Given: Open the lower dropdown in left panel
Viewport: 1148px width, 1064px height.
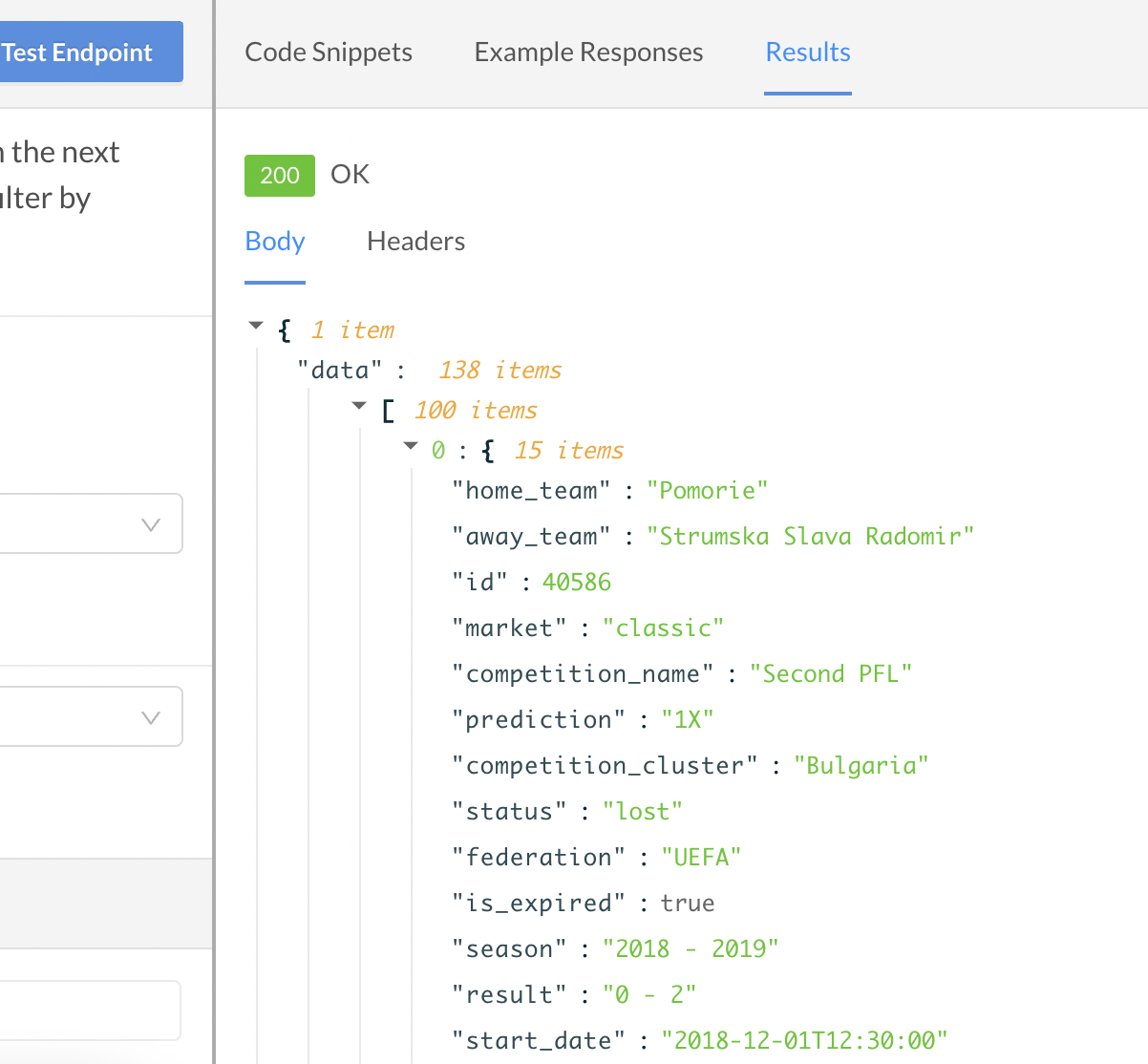Looking at the screenshot, I should [x=91, y=716].
